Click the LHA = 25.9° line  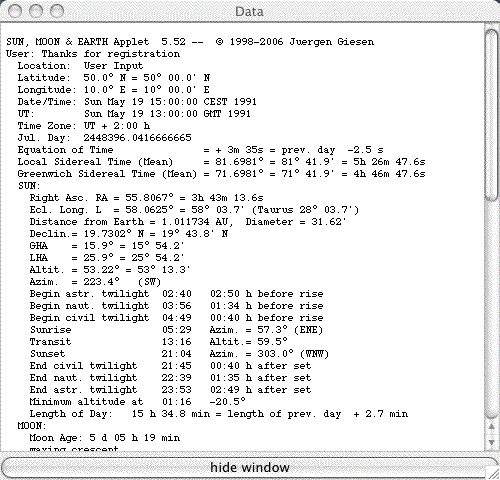click(107, 258)
